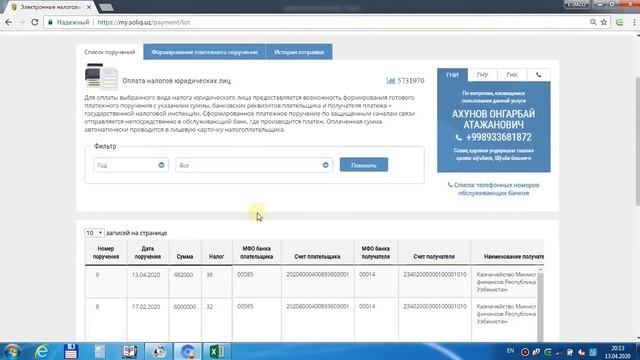This screenshot has height=360, width=640.
Task: Sort by Номер поручения column header
Action: pyautogui.click(x=106, y=253)
